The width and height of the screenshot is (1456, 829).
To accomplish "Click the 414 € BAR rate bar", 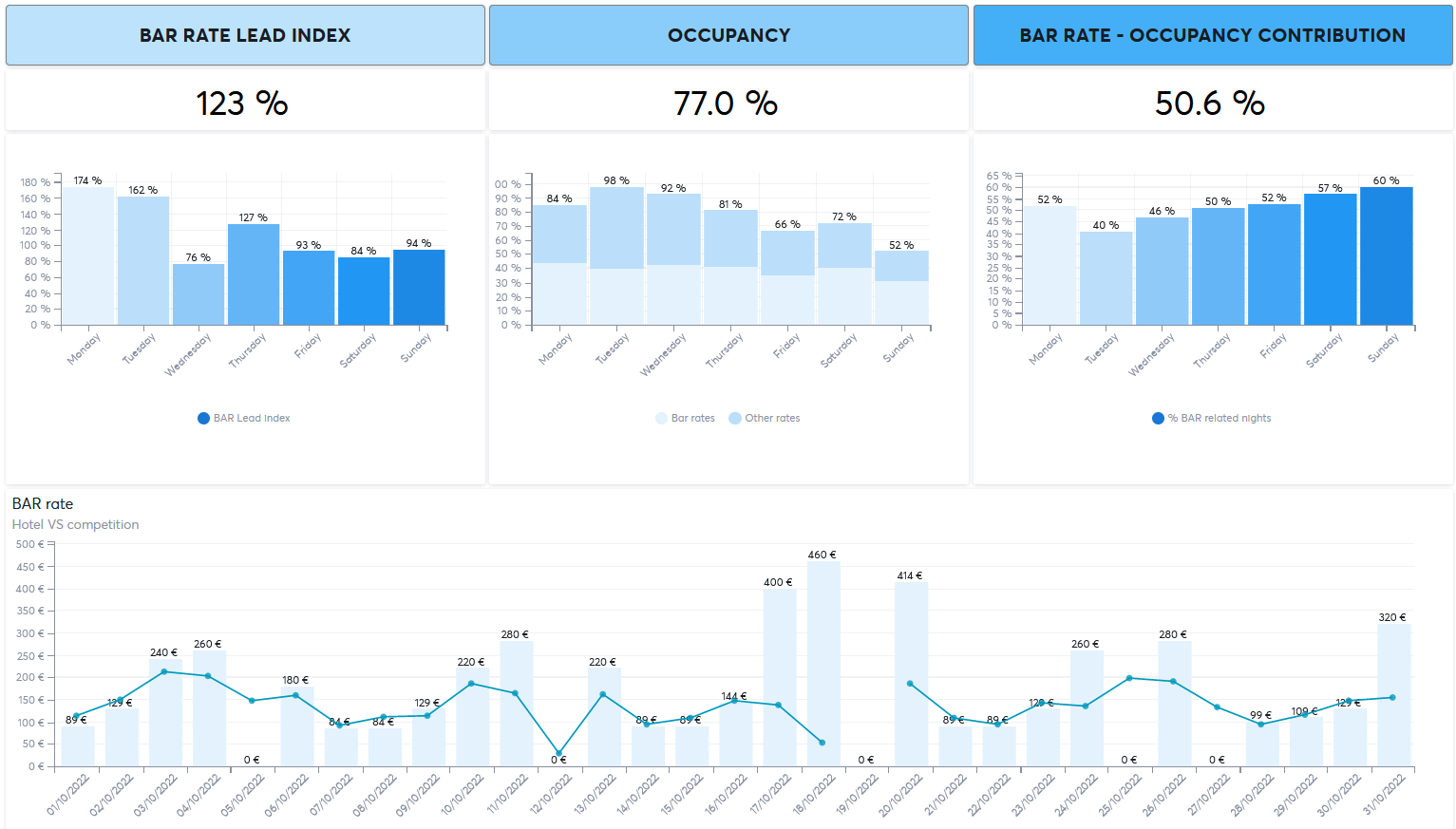I will point(911,674).
